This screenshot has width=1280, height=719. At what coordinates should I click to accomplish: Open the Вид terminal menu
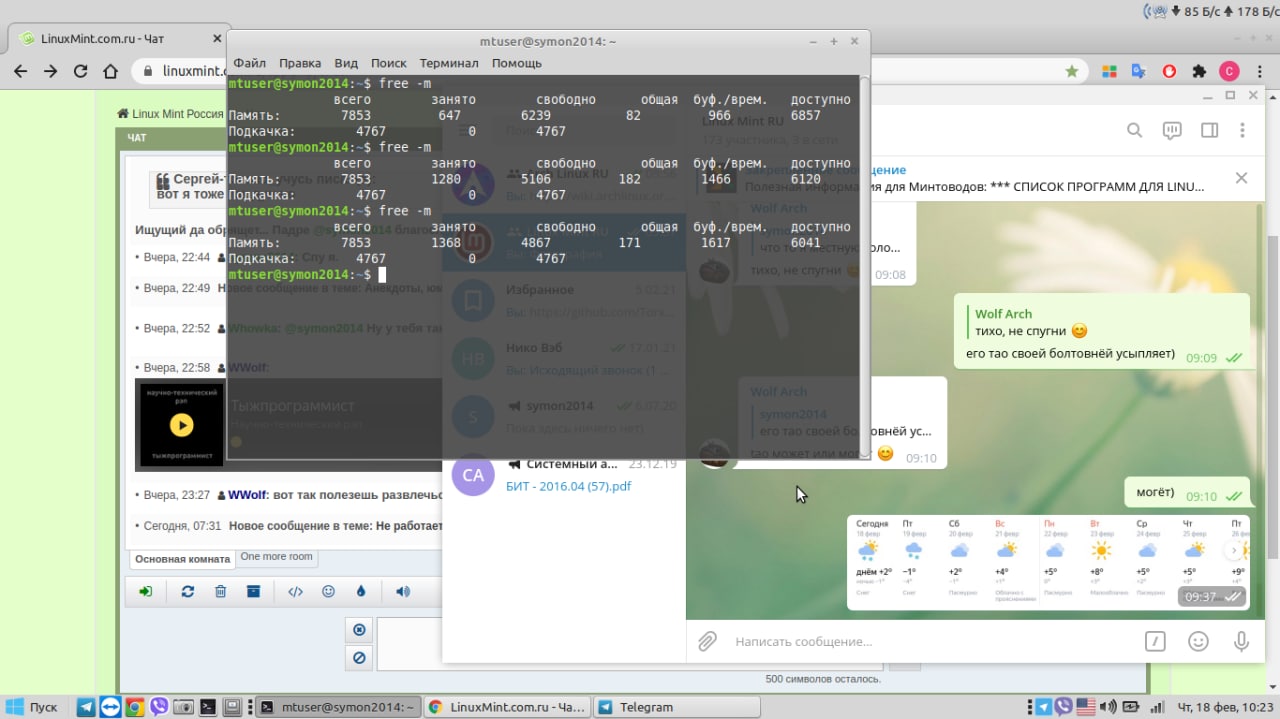coord(346,63)
